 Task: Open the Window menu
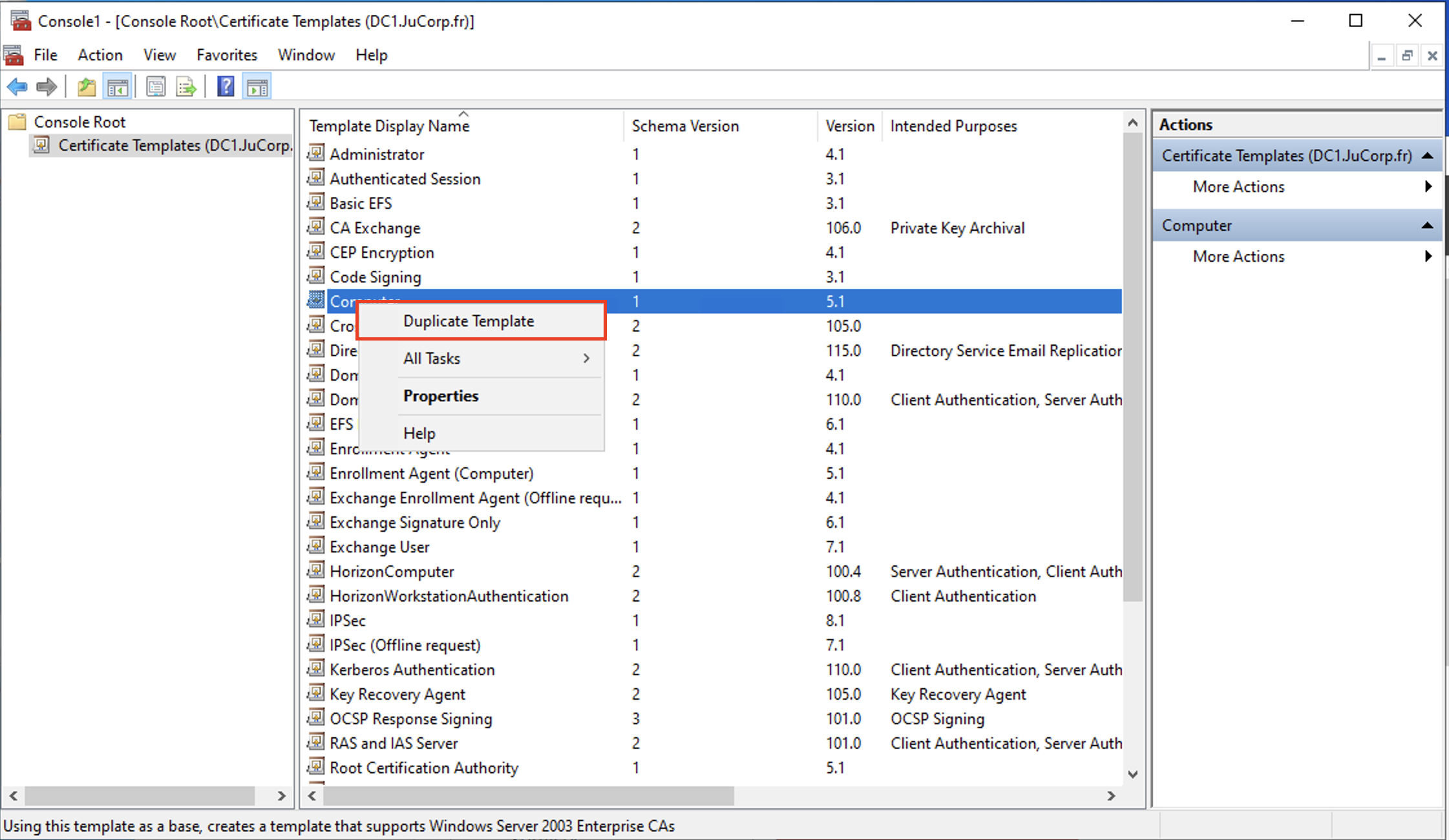[x=306, y=55]
